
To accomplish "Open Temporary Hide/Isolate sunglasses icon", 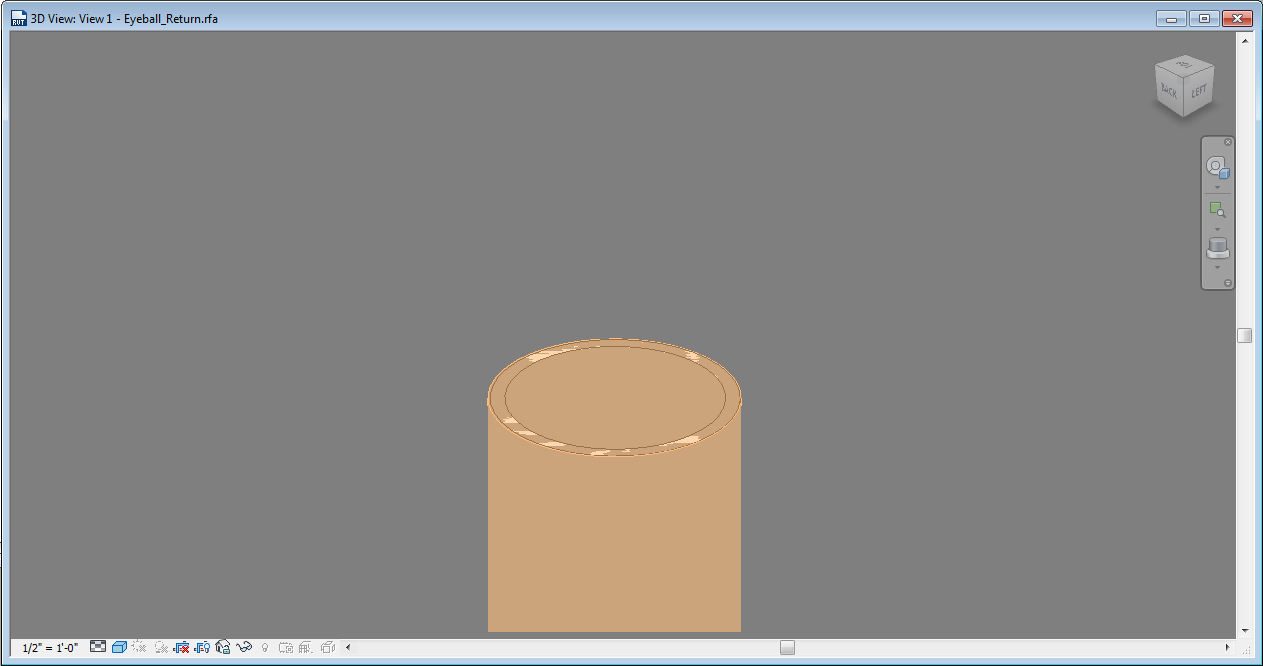I will [x=244, y=648].
